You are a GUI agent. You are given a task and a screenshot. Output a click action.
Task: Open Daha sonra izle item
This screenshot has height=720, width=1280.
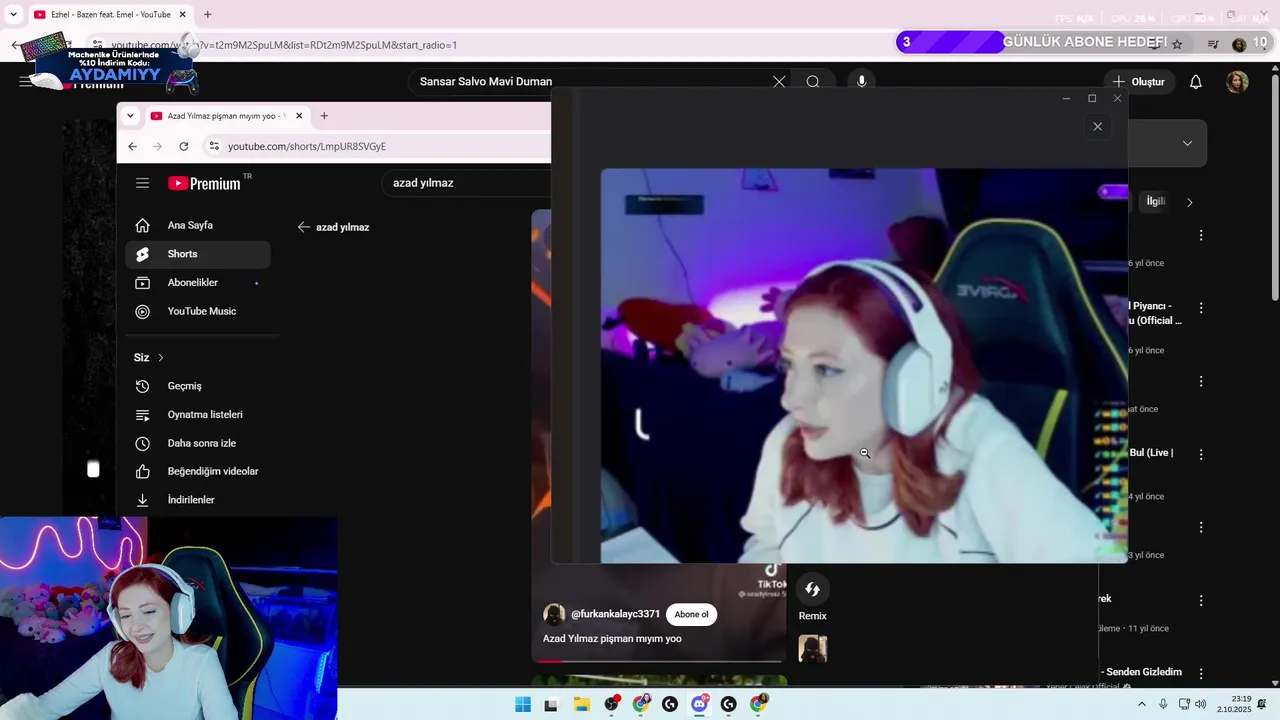pyautogui.click(x=198, y=443)
